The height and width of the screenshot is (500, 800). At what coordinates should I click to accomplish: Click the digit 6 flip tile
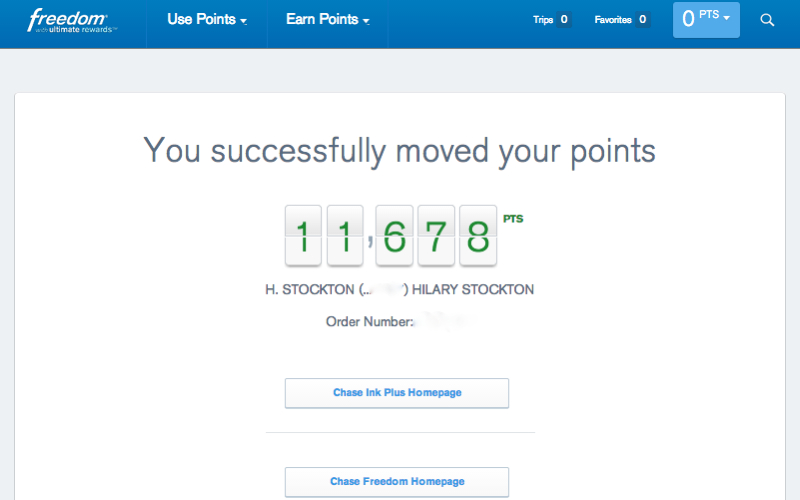coord(394,236)
